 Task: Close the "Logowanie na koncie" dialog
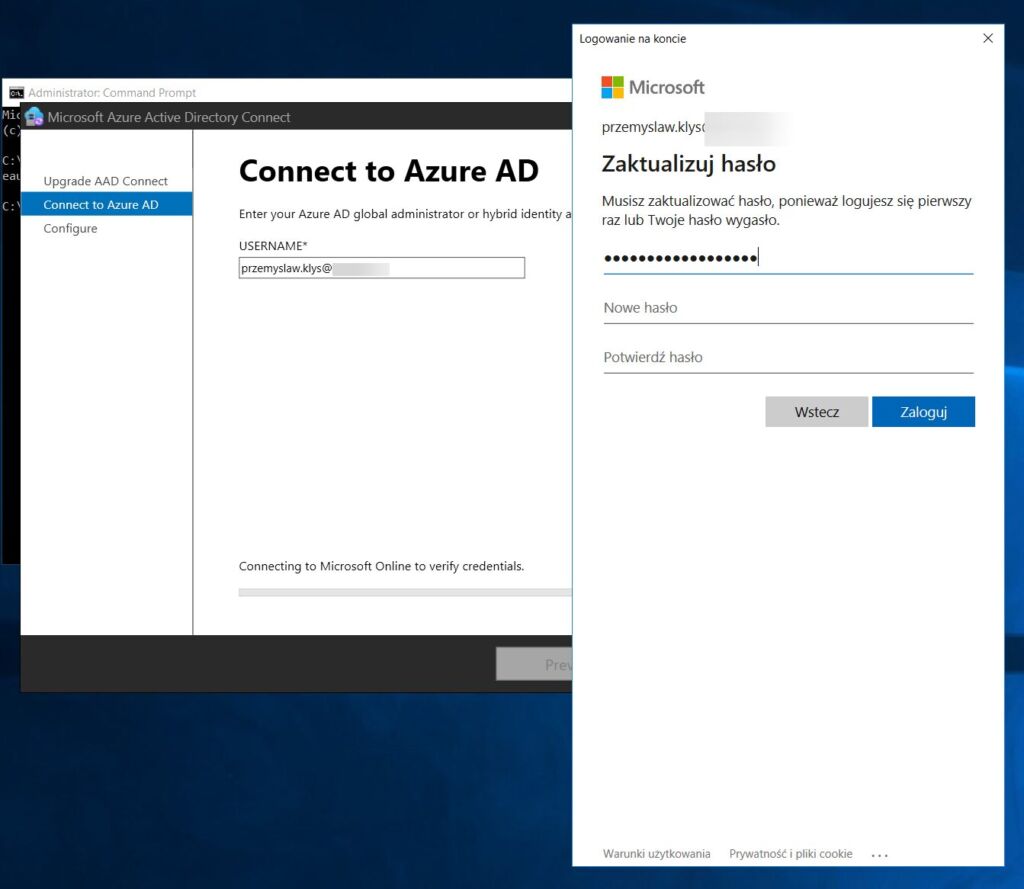(988, 37)
